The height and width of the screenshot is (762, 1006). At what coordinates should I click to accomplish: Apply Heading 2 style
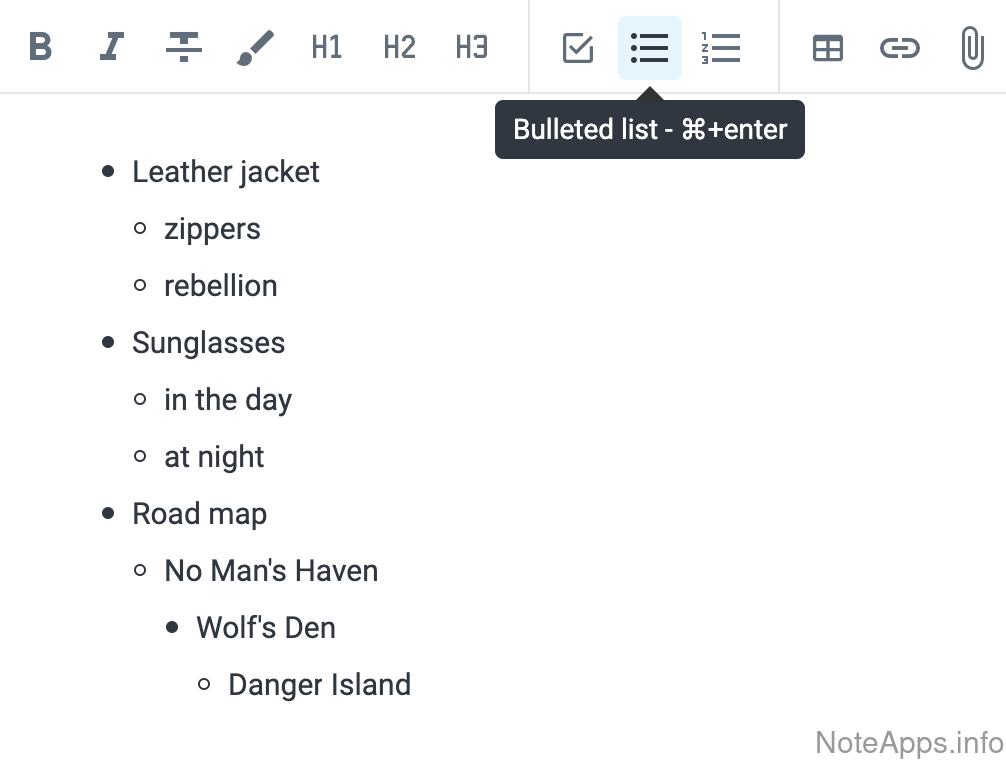[399, 47]
